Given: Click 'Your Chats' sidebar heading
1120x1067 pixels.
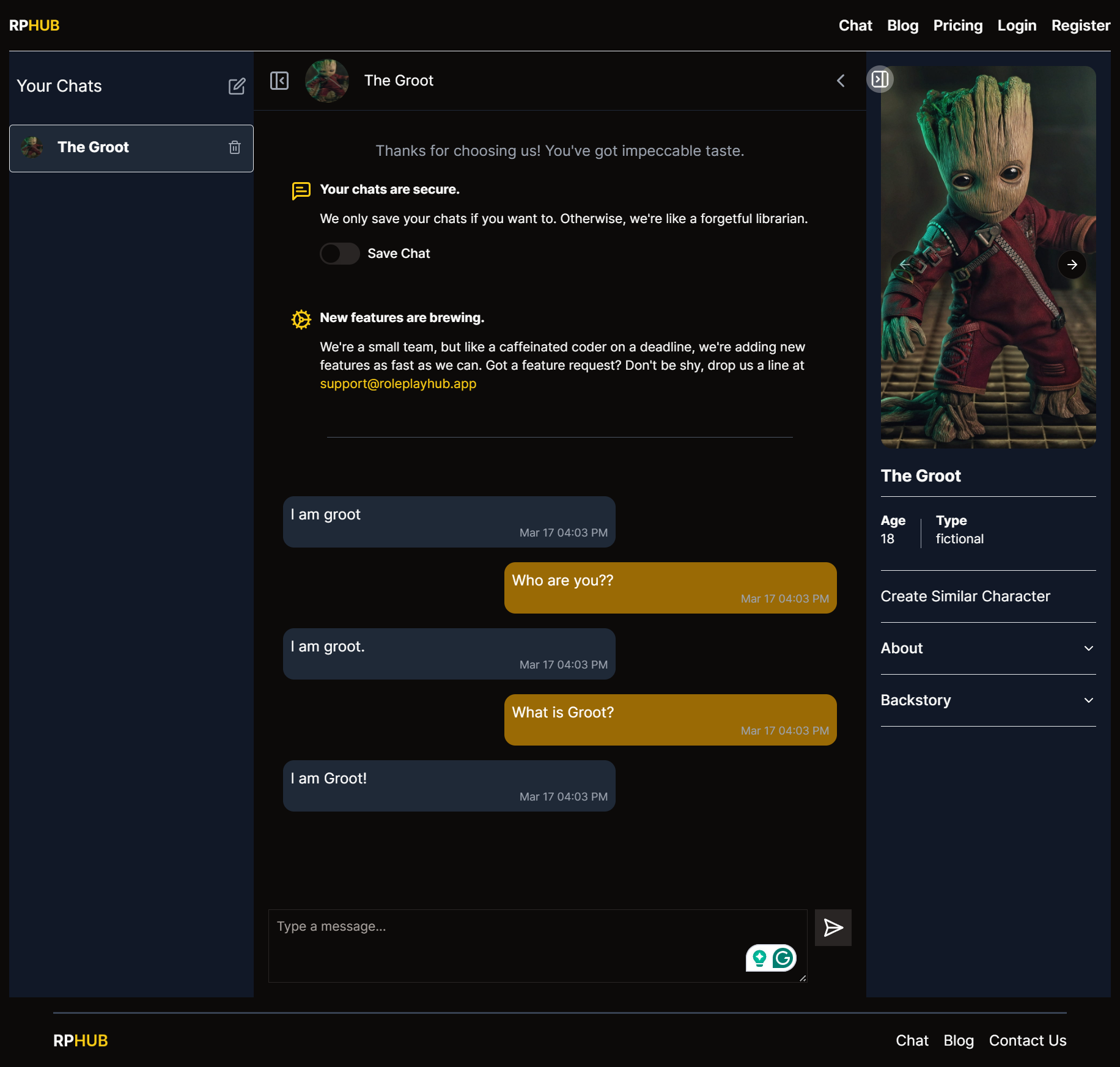Looking at the screenshot, I should point(59,86).
